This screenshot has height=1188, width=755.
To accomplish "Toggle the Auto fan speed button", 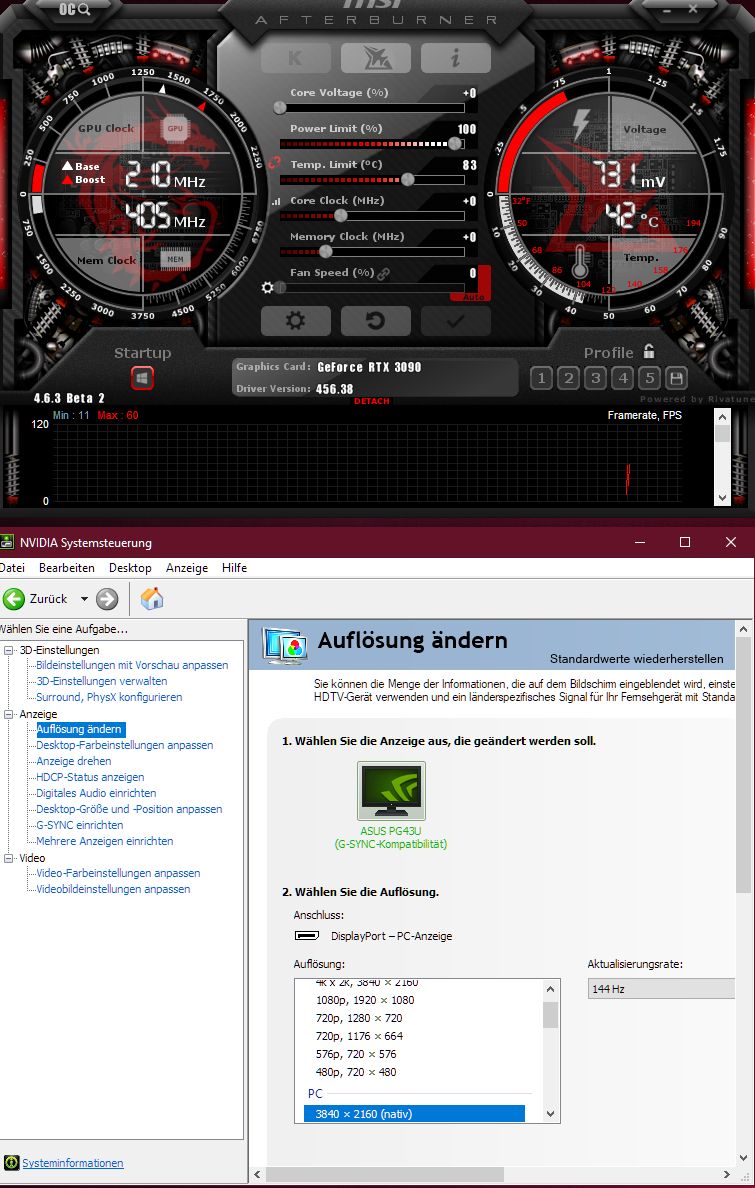I will [474, 298].
